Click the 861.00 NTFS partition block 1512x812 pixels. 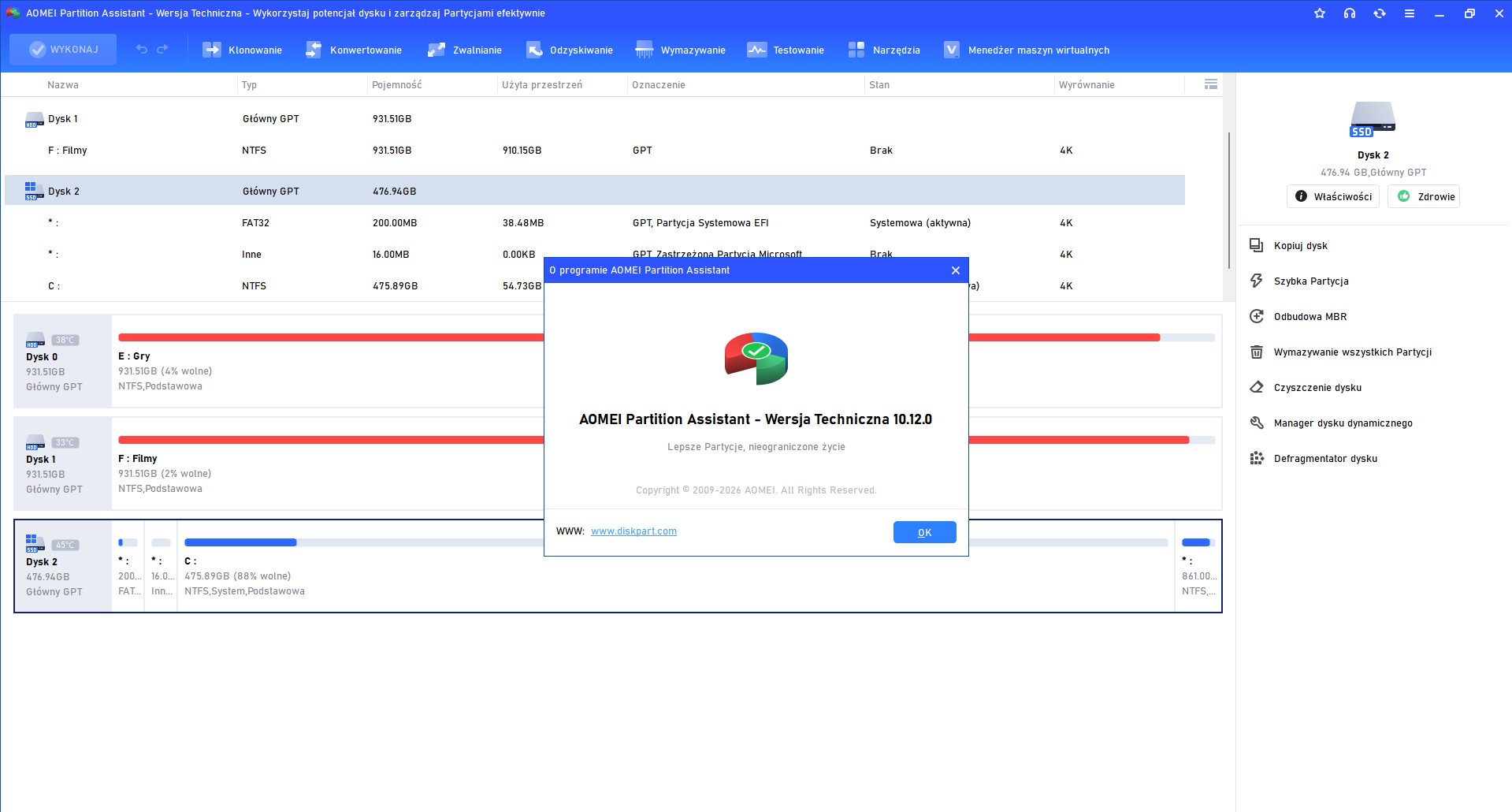(1198, 566)
